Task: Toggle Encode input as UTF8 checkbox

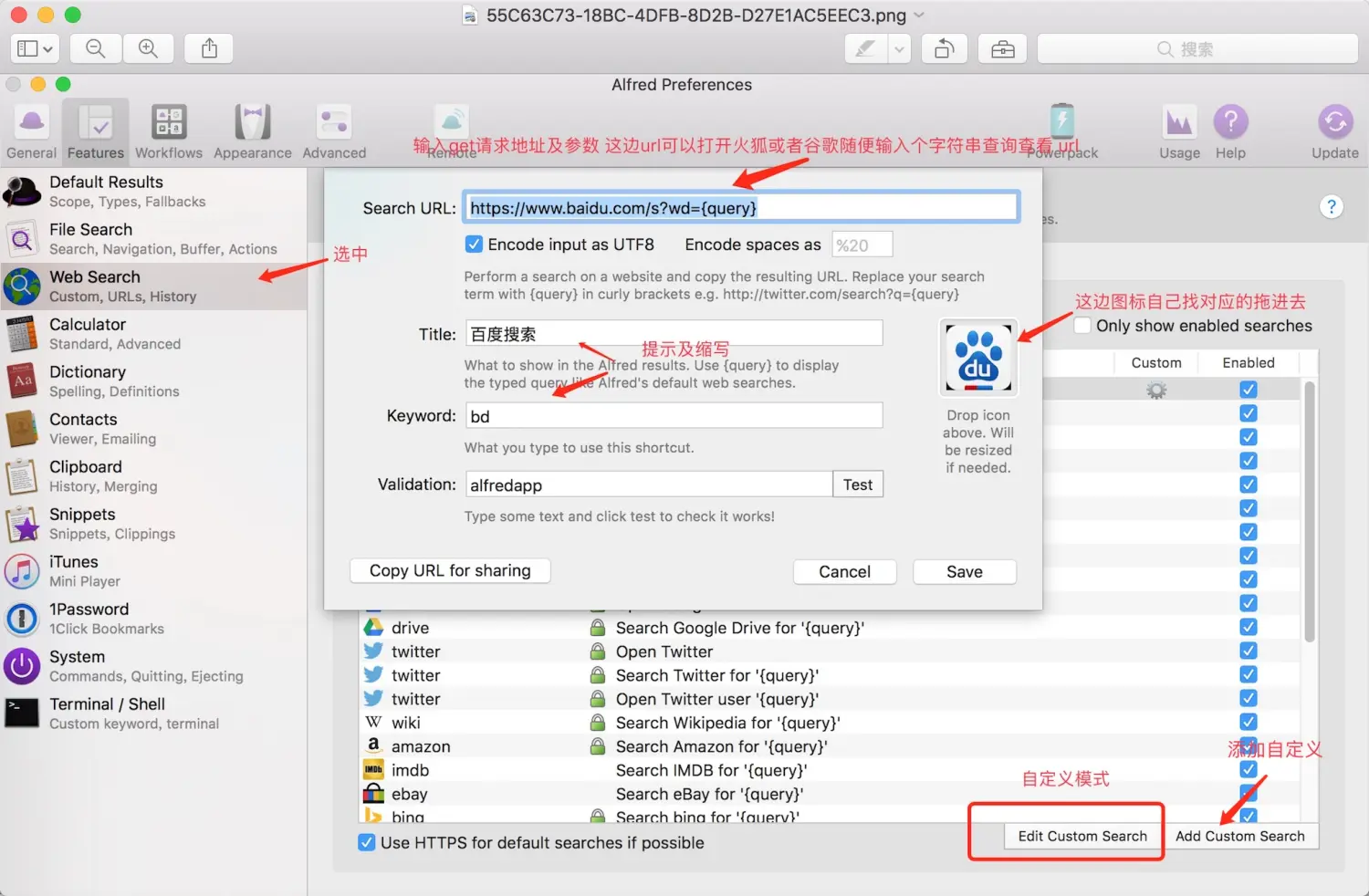Action: (474, 245)
